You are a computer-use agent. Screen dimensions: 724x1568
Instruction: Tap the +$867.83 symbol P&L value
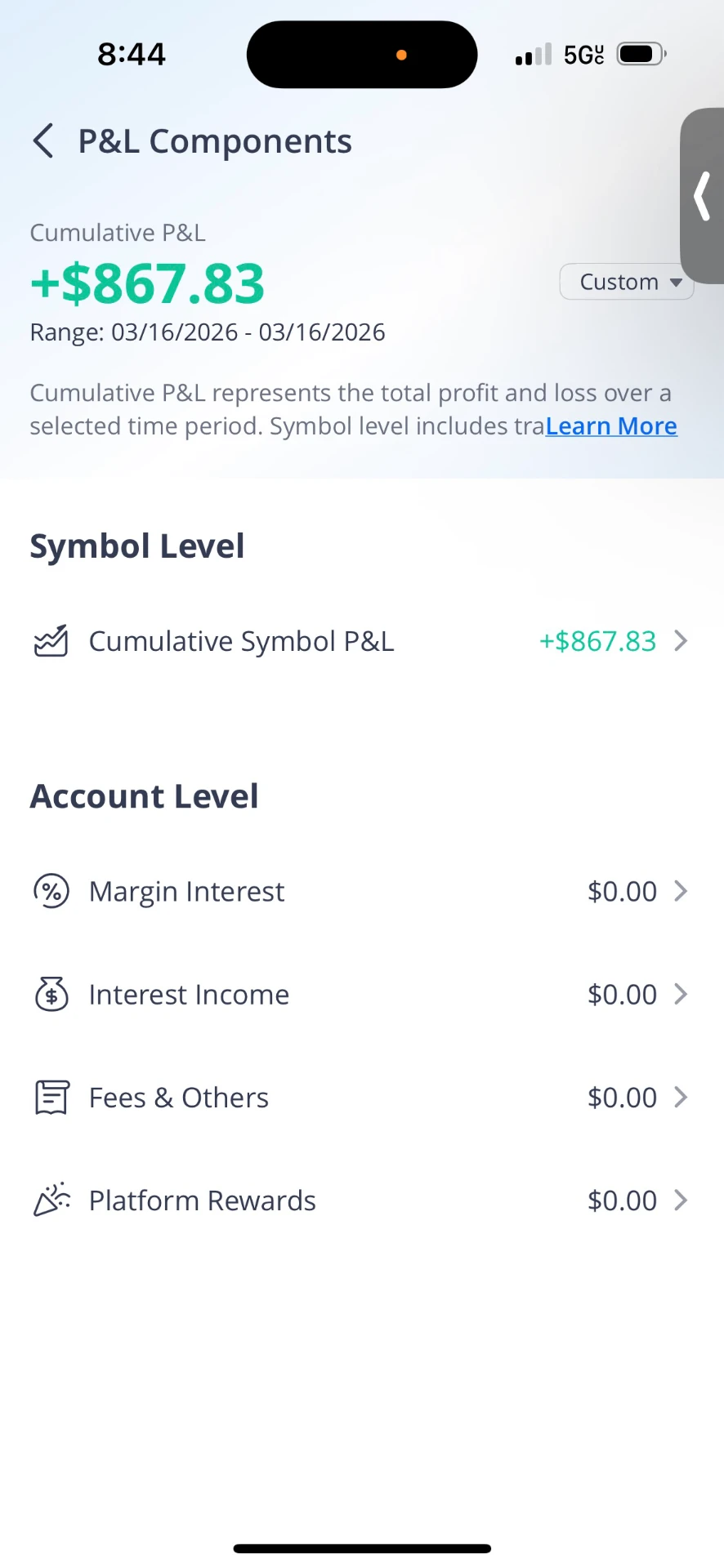(597, 641)
